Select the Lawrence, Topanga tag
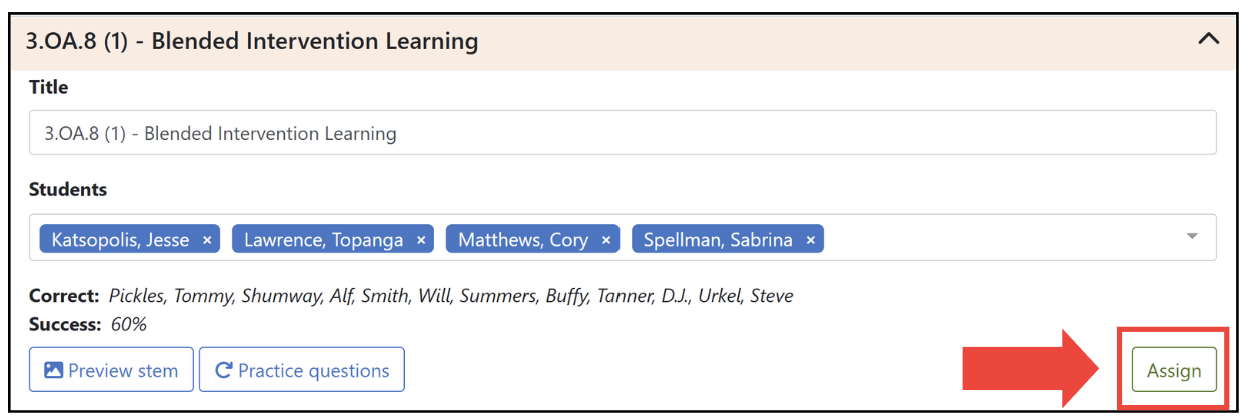Image resolution: width=1240 pixels, height=418 pixels. coord(324,240)
